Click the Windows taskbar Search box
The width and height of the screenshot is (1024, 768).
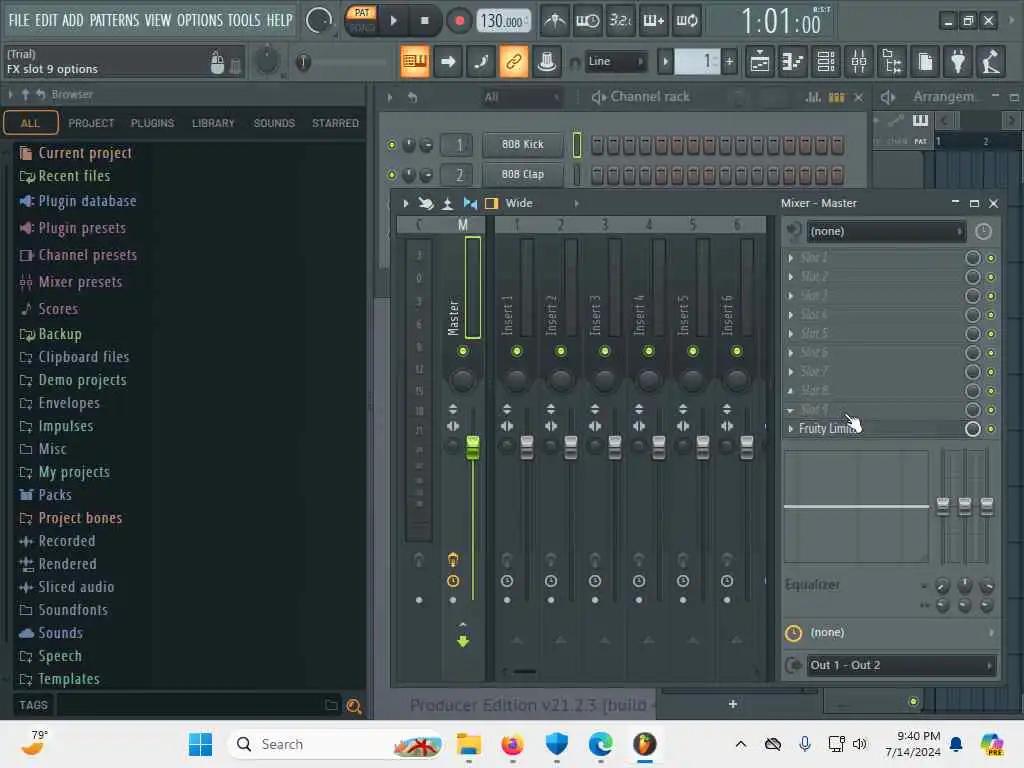coord(335,744)
